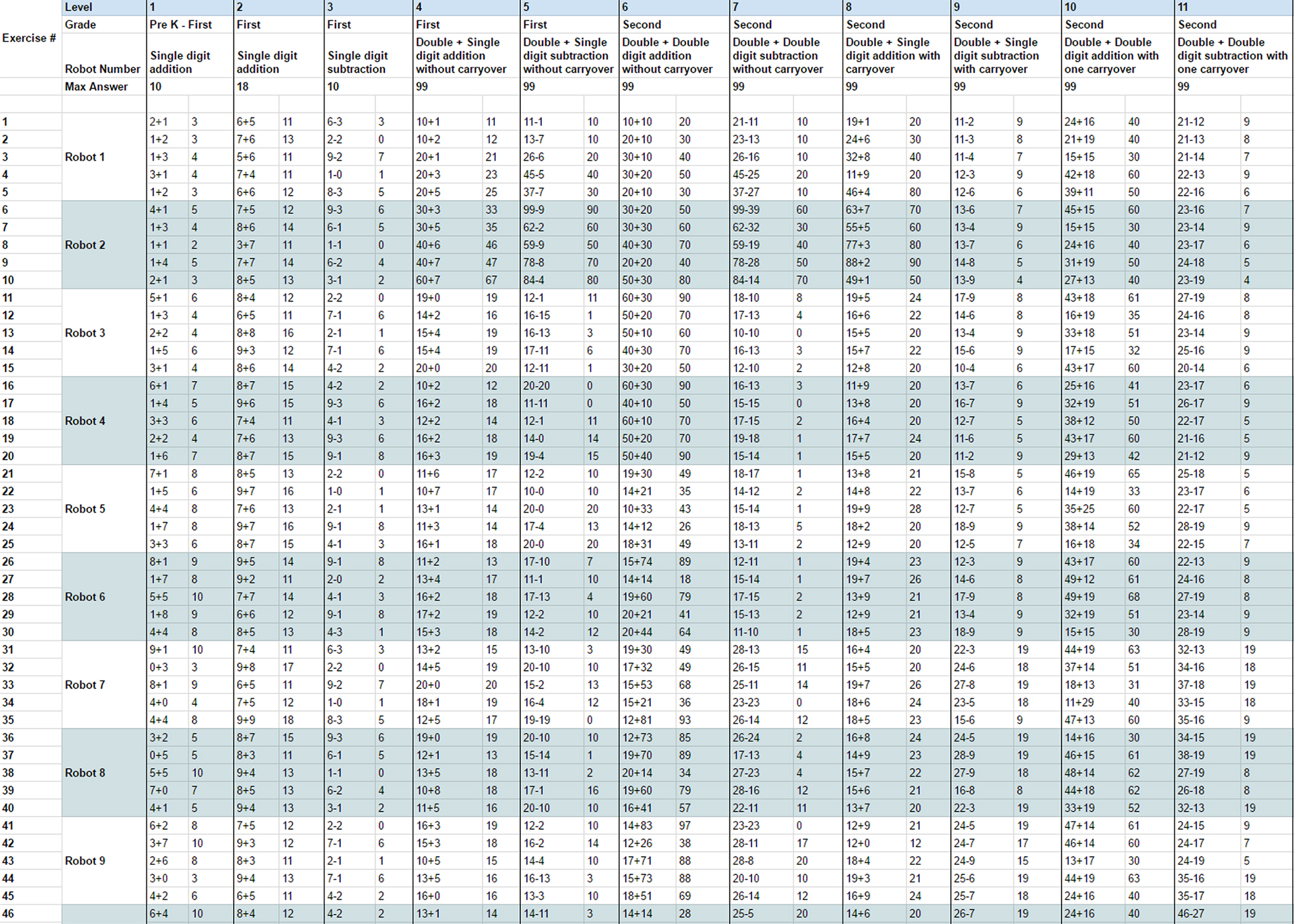The height and width of the screenshot is (924, 1294).
Task: Select the 'Robot 7' label
Action: 85,685
